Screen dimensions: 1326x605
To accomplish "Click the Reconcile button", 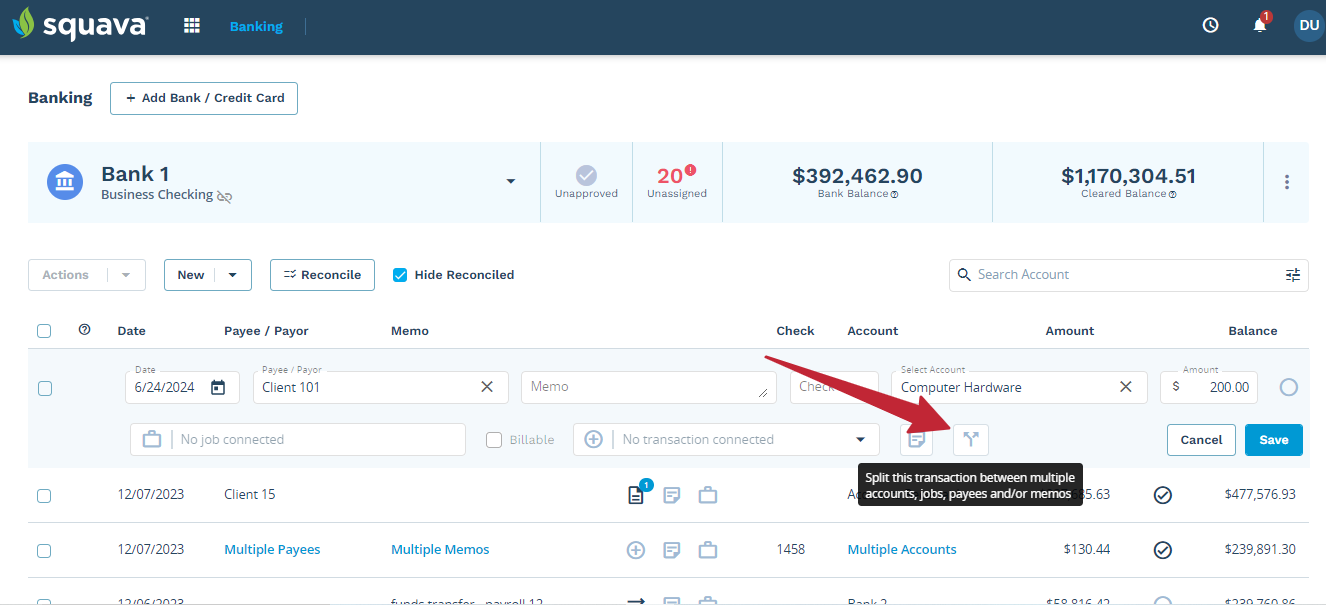I will click(x=322, y=275).
